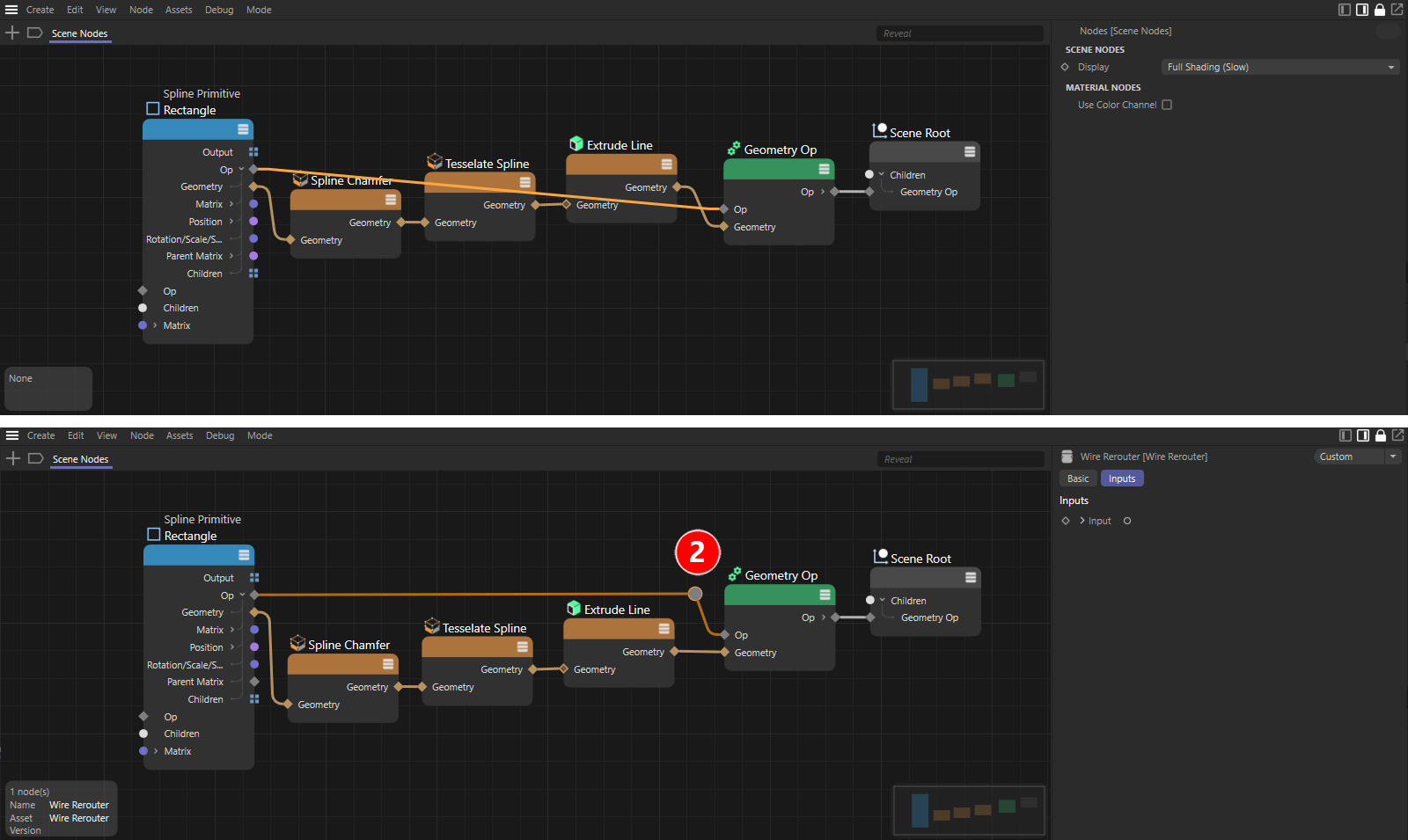
Task: Toggle the switch beside Nodes [Scene Nodes]
Action: [1387, 31]
